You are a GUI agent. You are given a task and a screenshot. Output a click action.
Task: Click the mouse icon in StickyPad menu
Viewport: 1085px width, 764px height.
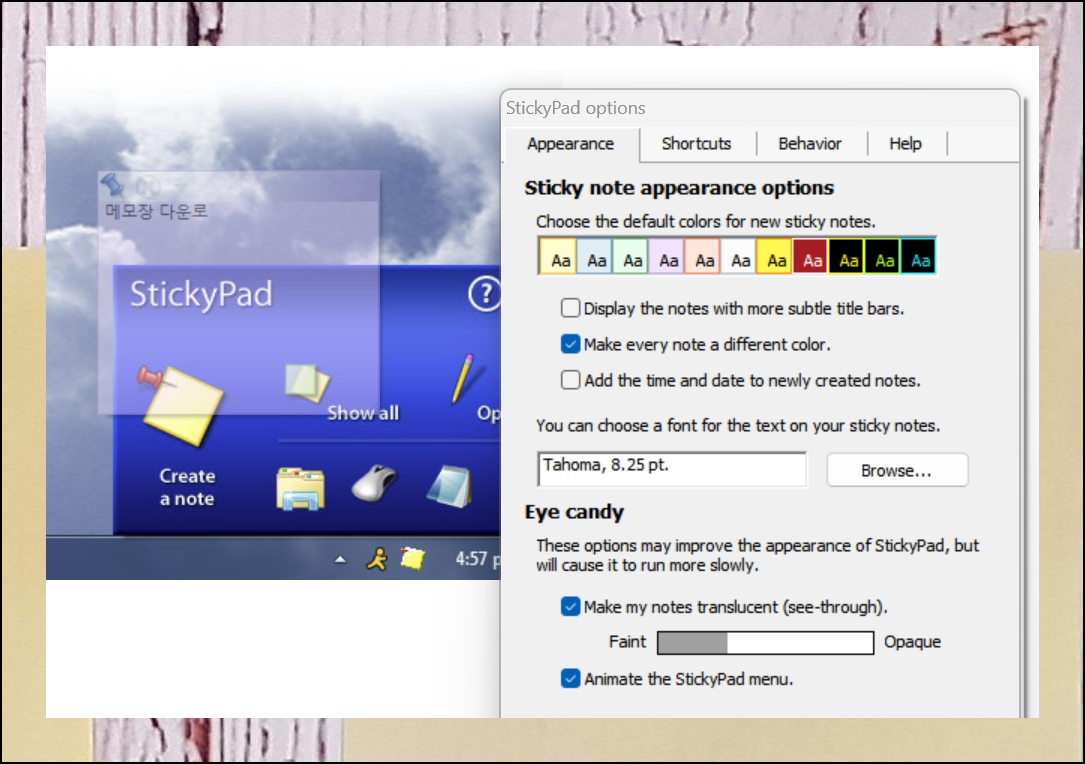[374, 482]
